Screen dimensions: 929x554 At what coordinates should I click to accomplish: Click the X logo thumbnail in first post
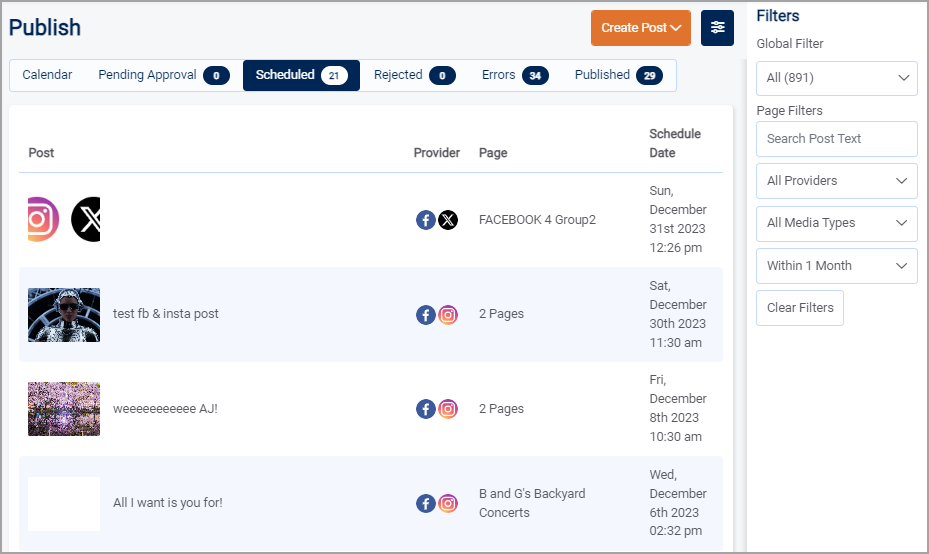tap(86, 219)
